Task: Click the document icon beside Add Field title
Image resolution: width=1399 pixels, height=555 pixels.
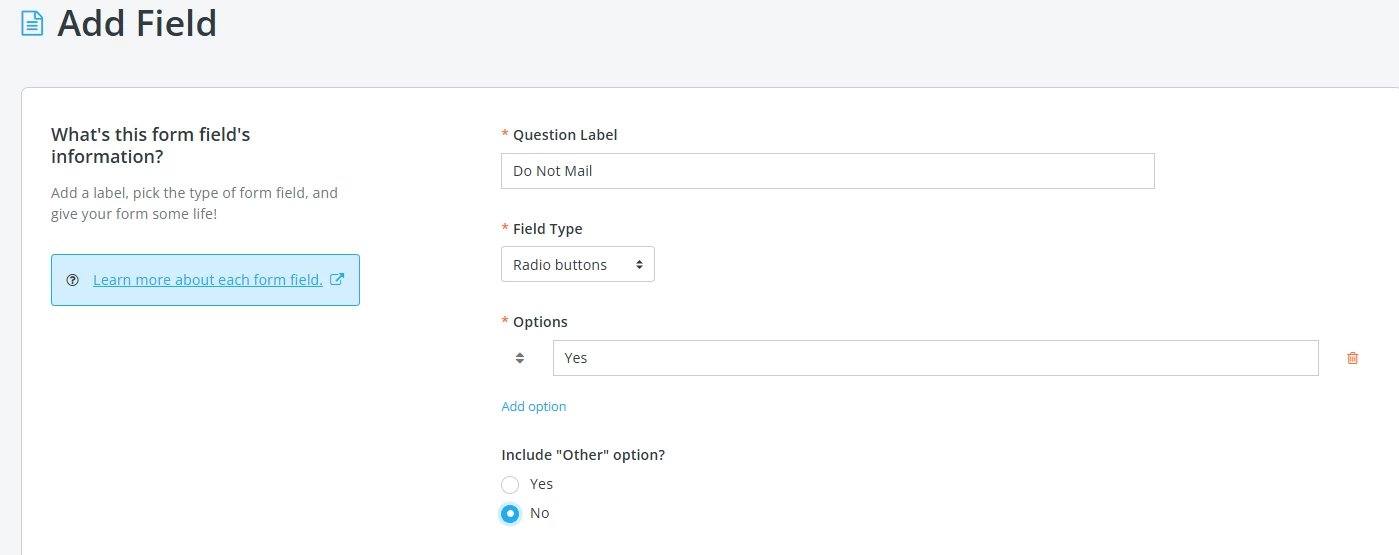Action: pos(32,23)
